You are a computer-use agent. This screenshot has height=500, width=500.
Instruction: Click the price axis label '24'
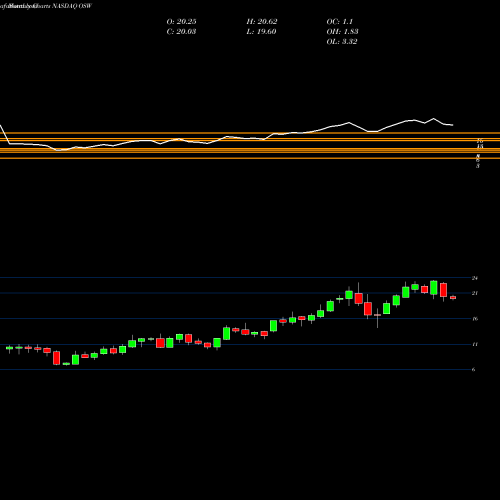tap(475, 278)
